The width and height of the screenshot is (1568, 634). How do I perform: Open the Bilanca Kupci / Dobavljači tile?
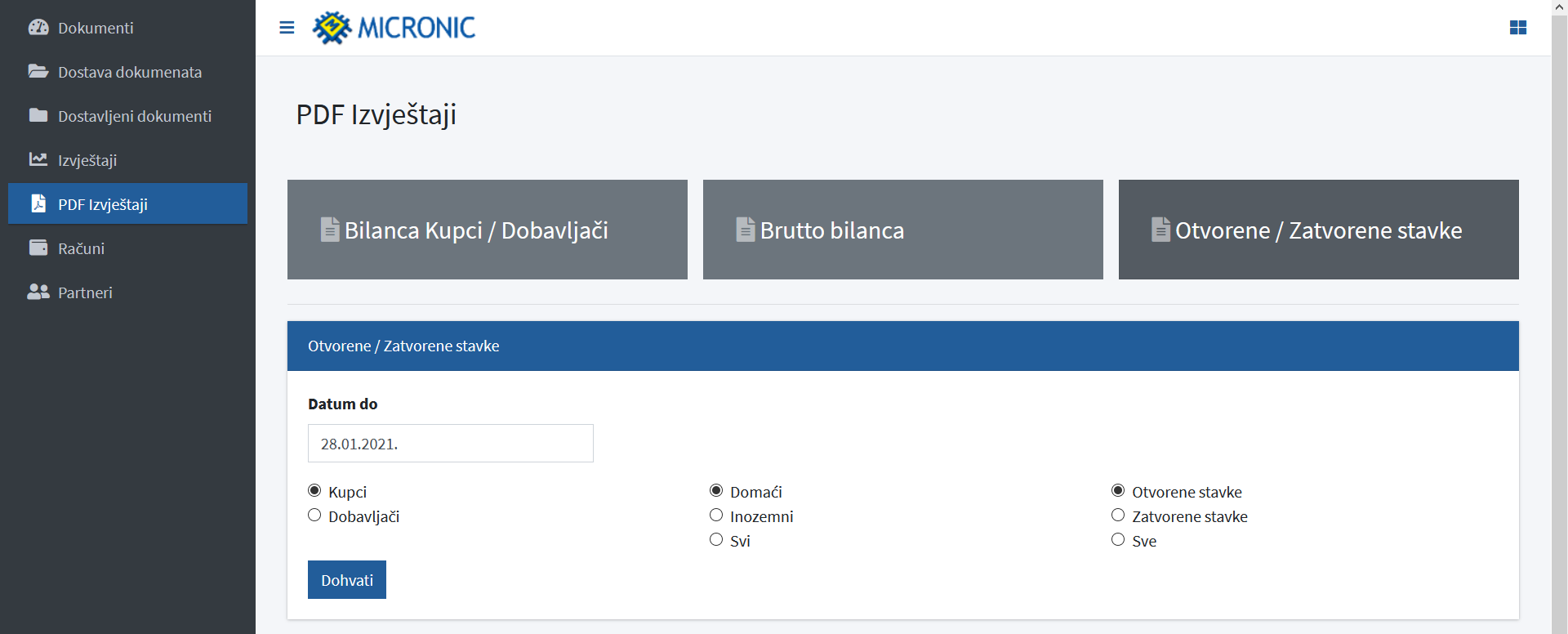488,230
